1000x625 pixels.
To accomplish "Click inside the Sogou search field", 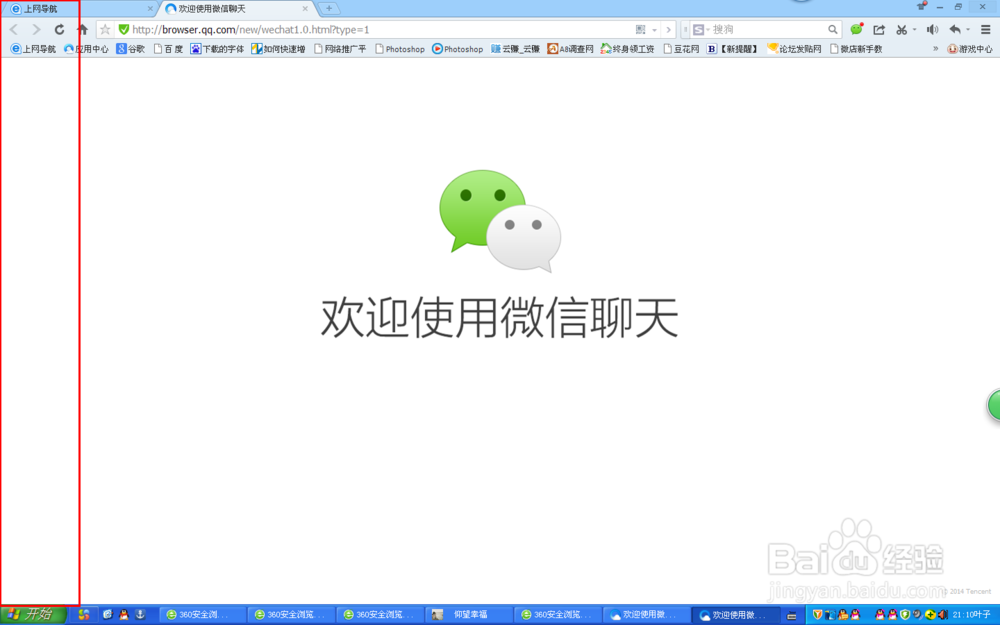I will tap(768, 29).
